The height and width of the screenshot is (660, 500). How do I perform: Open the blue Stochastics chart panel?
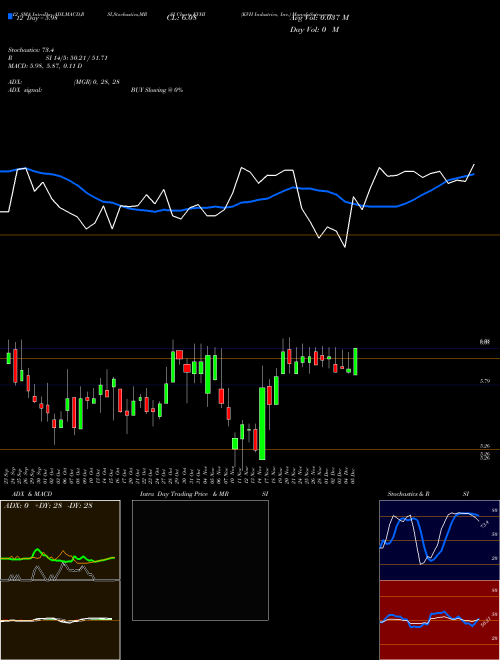point(439,540)
